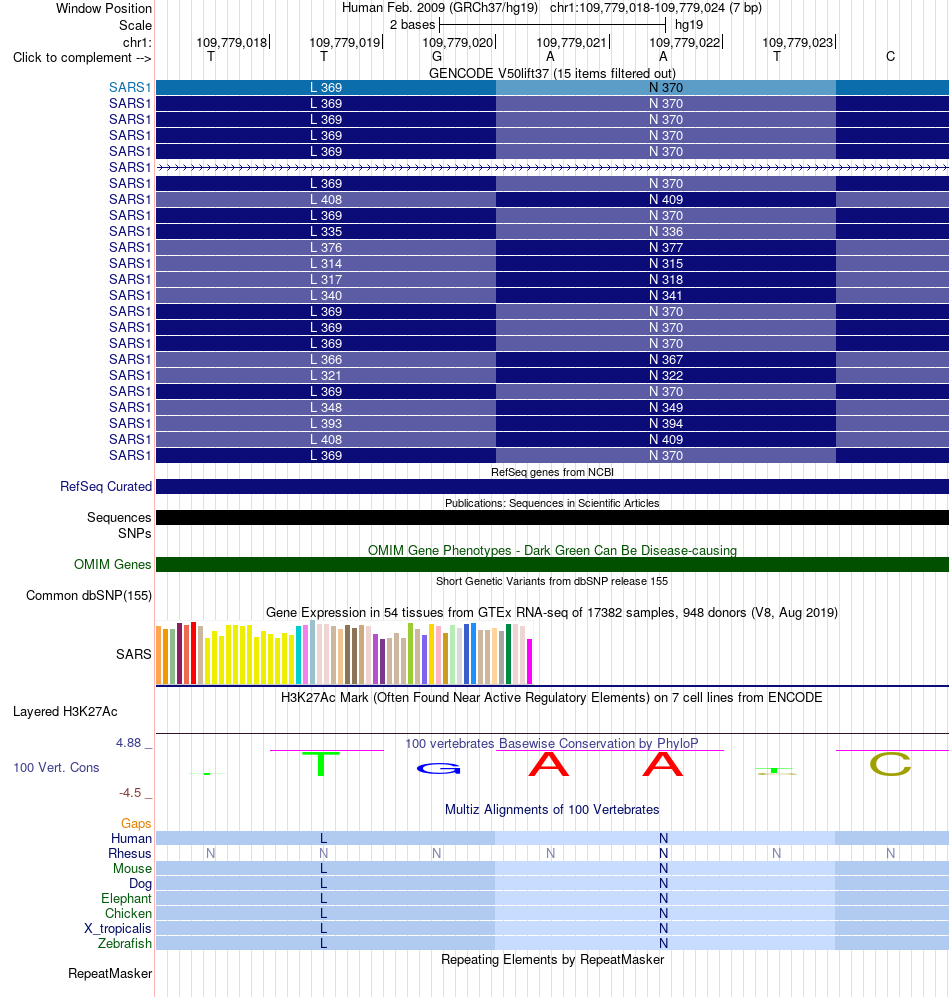Click the 'Click to complement -->' label

click(x=82, y=58)
